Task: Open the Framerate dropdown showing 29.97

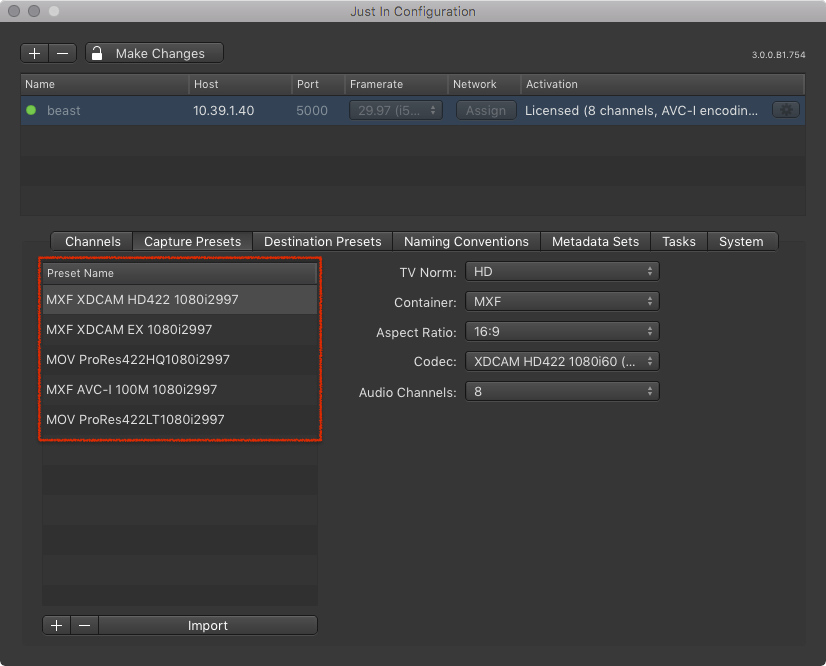Action: (396, 110)
